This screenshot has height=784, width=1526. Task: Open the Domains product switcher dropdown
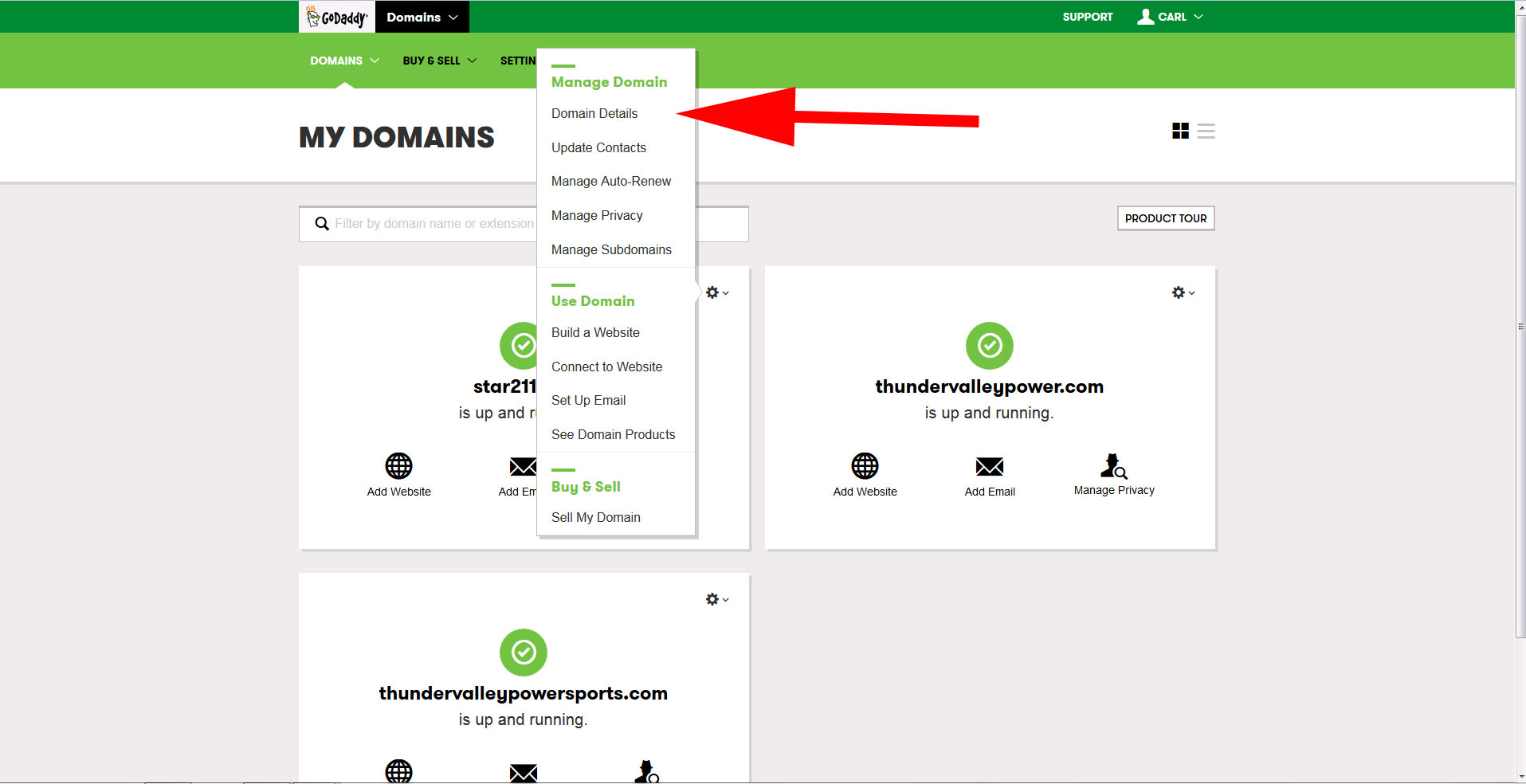(x=422, y=17)
